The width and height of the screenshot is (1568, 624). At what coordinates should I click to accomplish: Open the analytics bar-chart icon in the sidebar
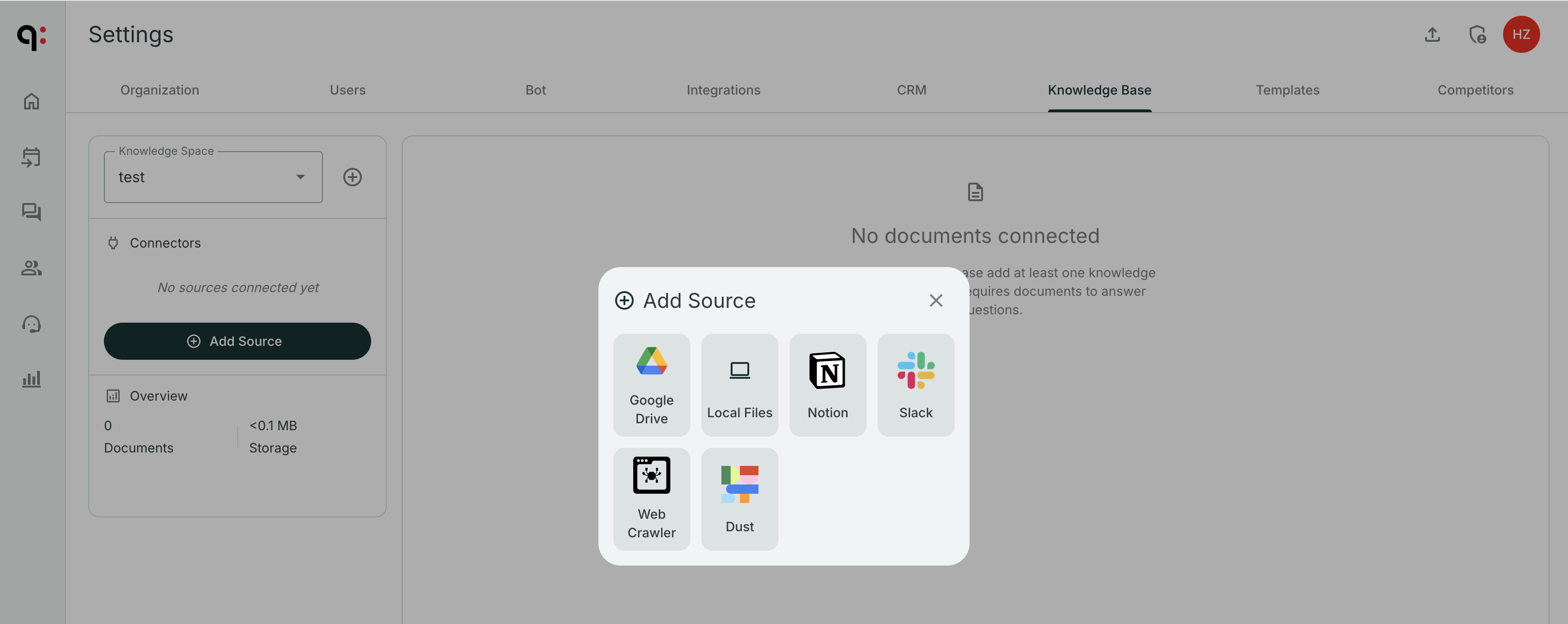[31, 378]
